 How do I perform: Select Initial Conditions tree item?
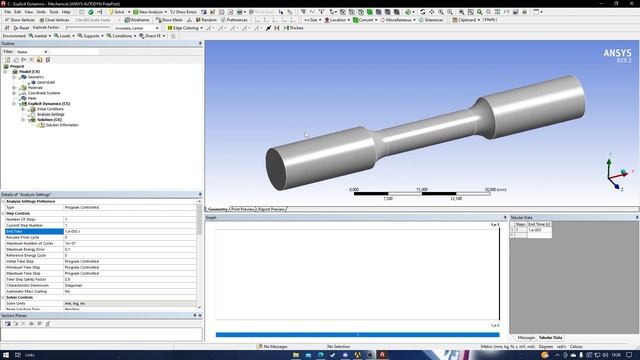click(50, 109)
